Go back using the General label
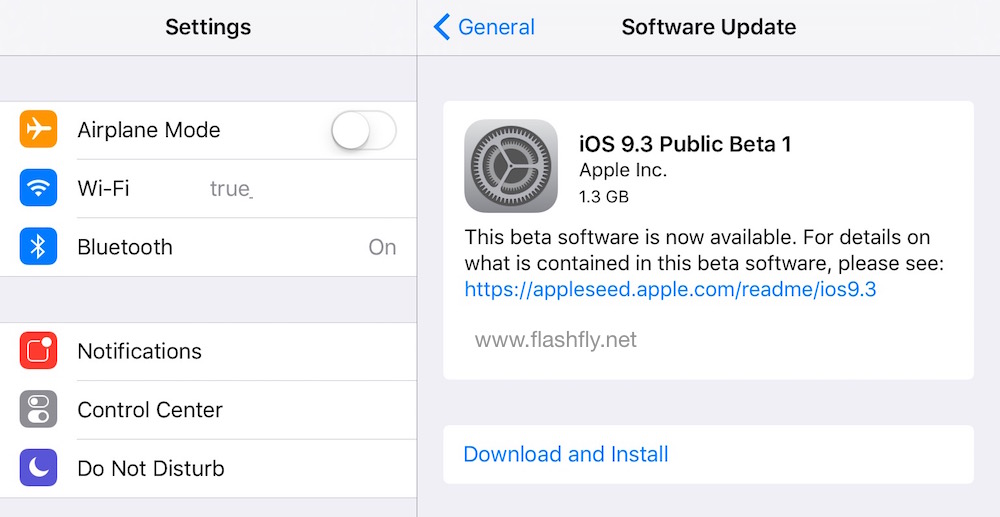The image size is (1000, 517). pos(496,27)
